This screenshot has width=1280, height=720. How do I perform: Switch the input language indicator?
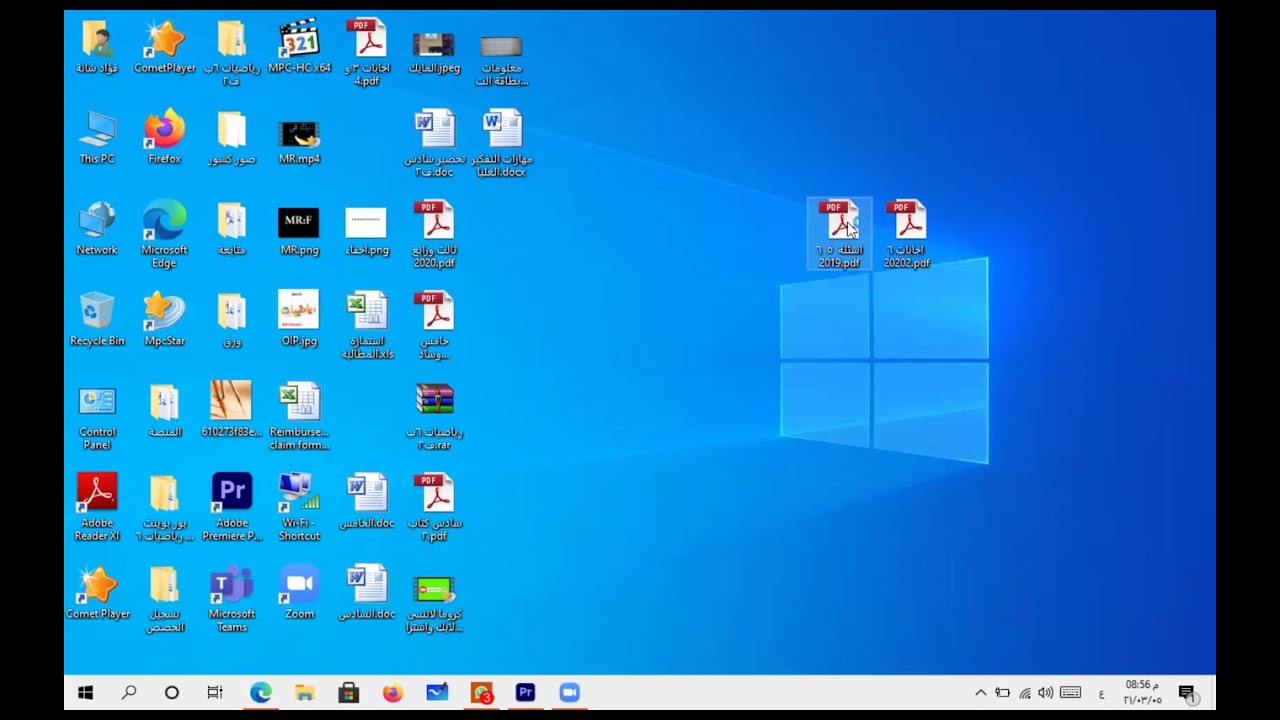point(1101,693)
